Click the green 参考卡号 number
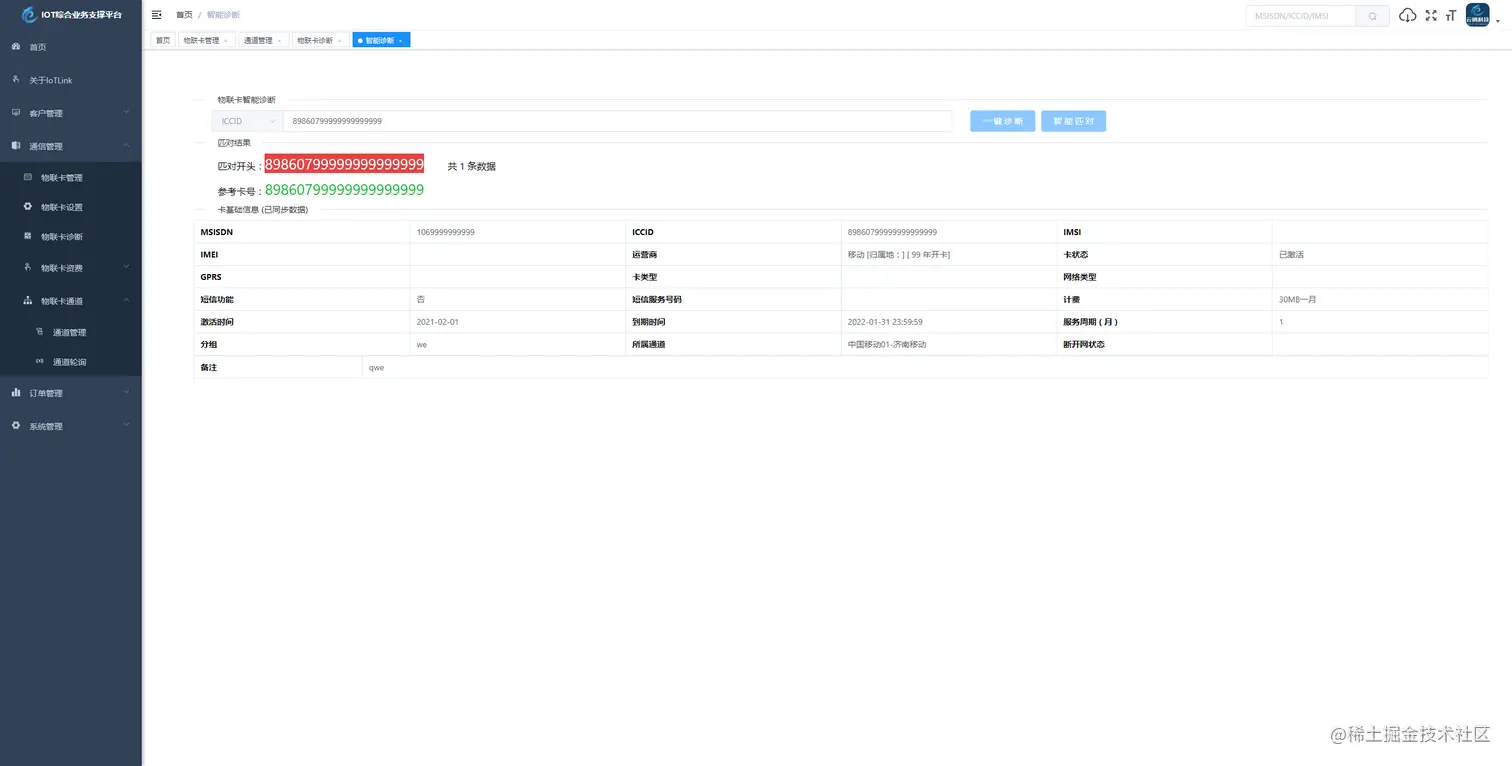The width and height of the screenshot is (1512, 766). click(x=344, y=190)
